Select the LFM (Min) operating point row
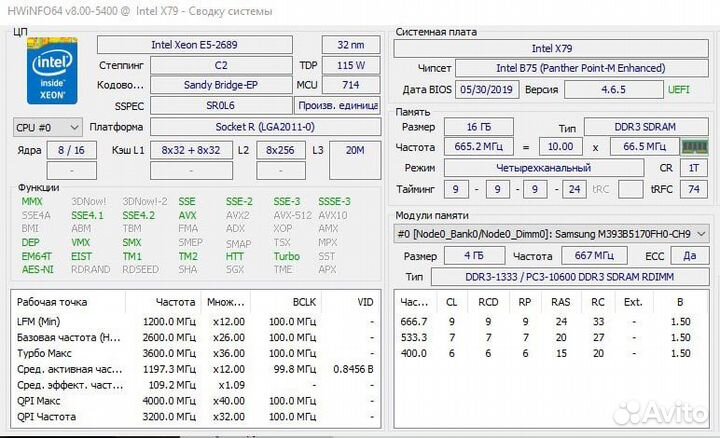The width and height of the screenshot is (720, 438). point(196,321)
